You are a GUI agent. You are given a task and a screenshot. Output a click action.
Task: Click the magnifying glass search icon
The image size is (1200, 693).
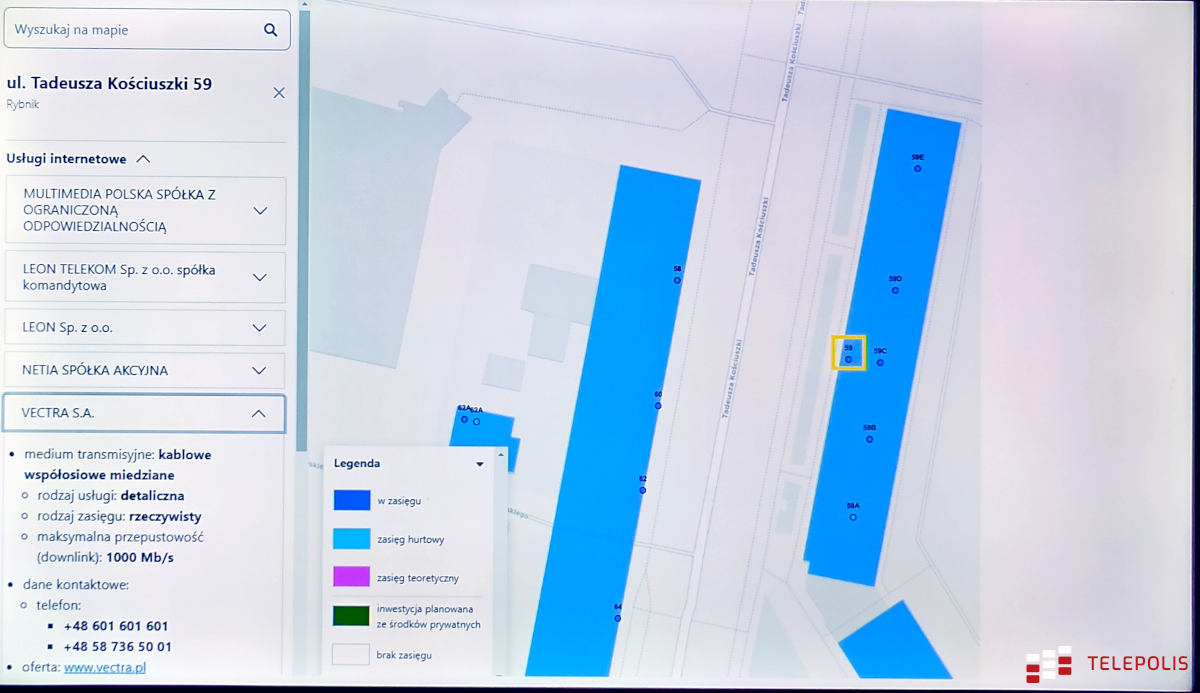coord(270,30)
